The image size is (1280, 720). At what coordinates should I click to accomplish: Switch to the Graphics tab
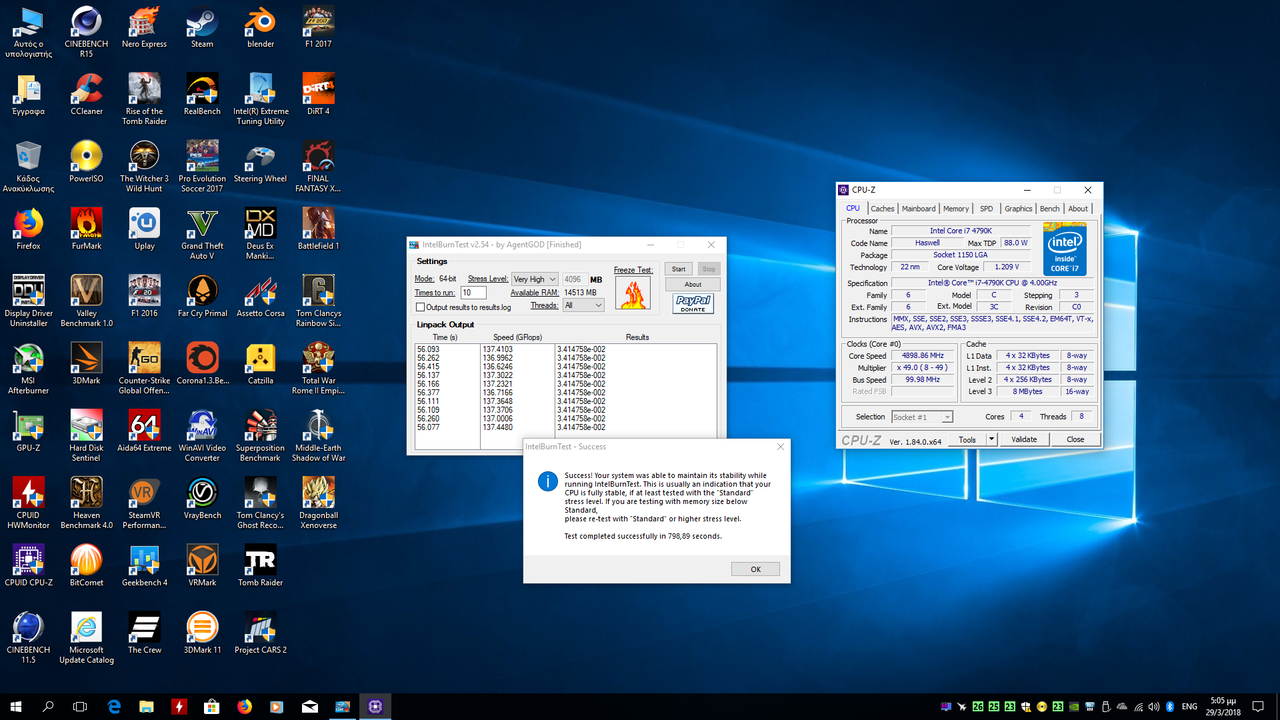pyautogui.click(x=1018, y=209)
